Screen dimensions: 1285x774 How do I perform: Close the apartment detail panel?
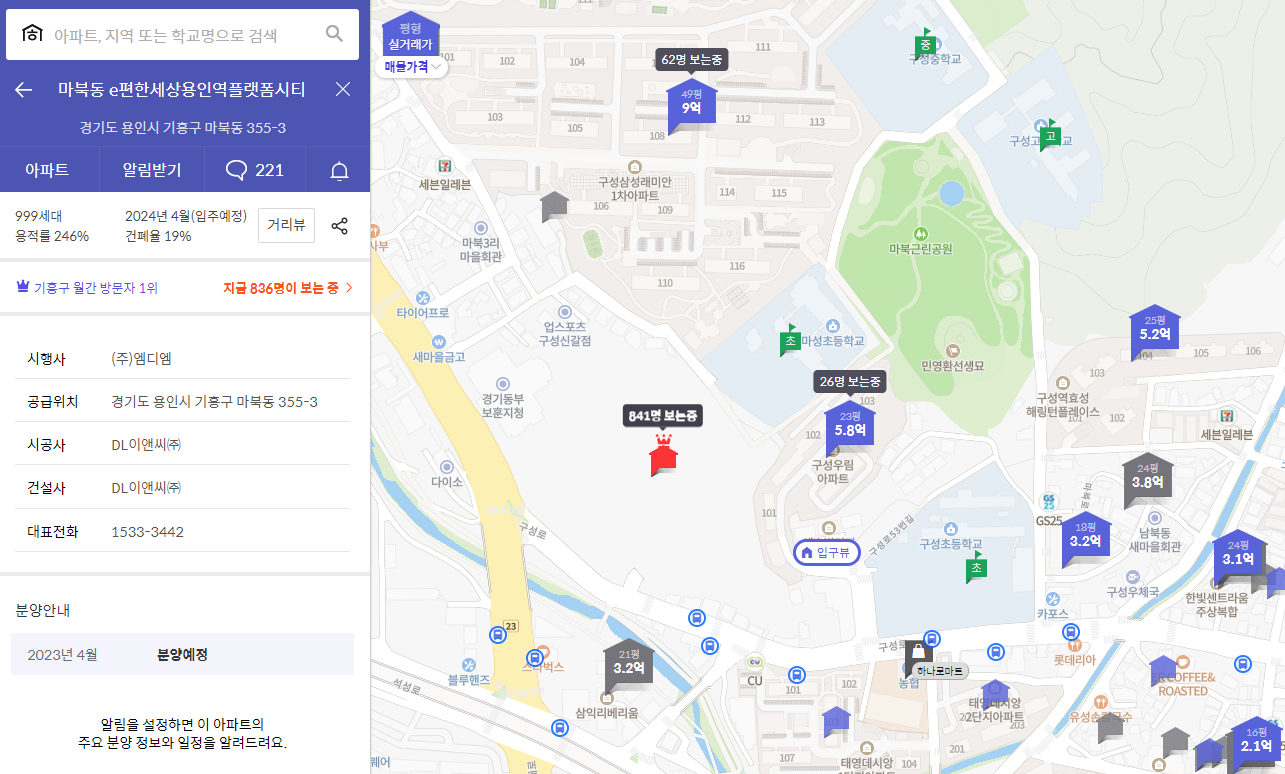(x=343, y=89)
